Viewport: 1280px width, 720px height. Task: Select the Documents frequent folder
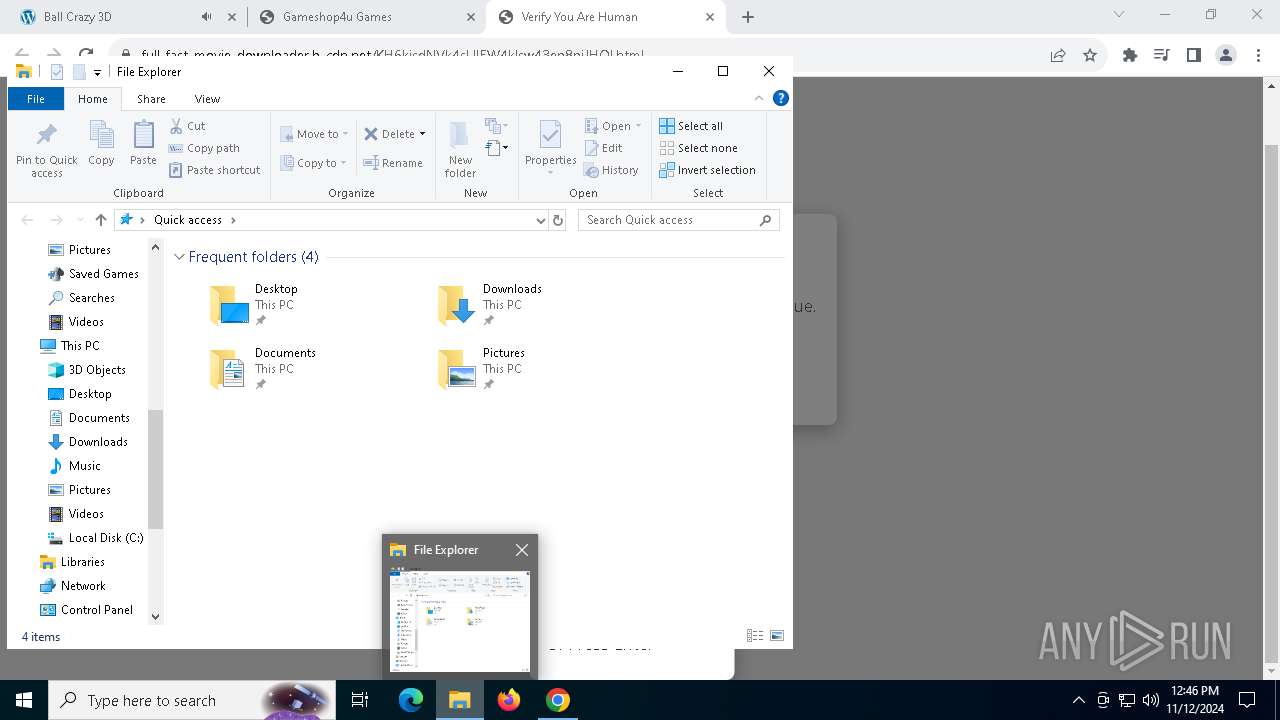(x=263, y=369)
